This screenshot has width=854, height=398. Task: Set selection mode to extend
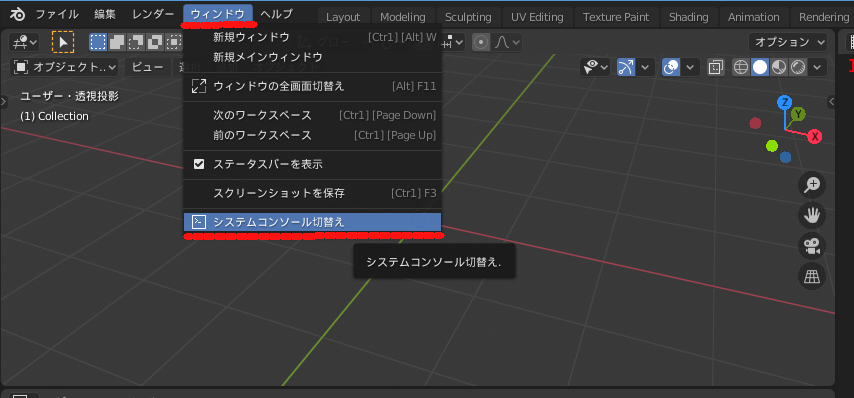pos(117,42)
